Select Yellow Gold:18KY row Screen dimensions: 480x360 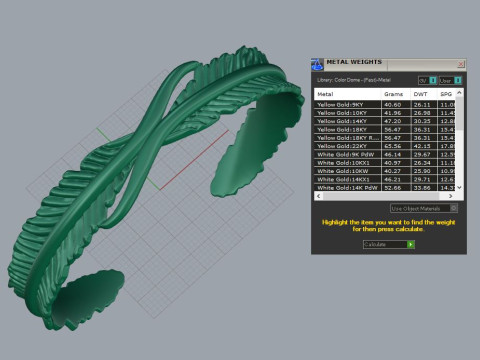click(x=385, y=129)
